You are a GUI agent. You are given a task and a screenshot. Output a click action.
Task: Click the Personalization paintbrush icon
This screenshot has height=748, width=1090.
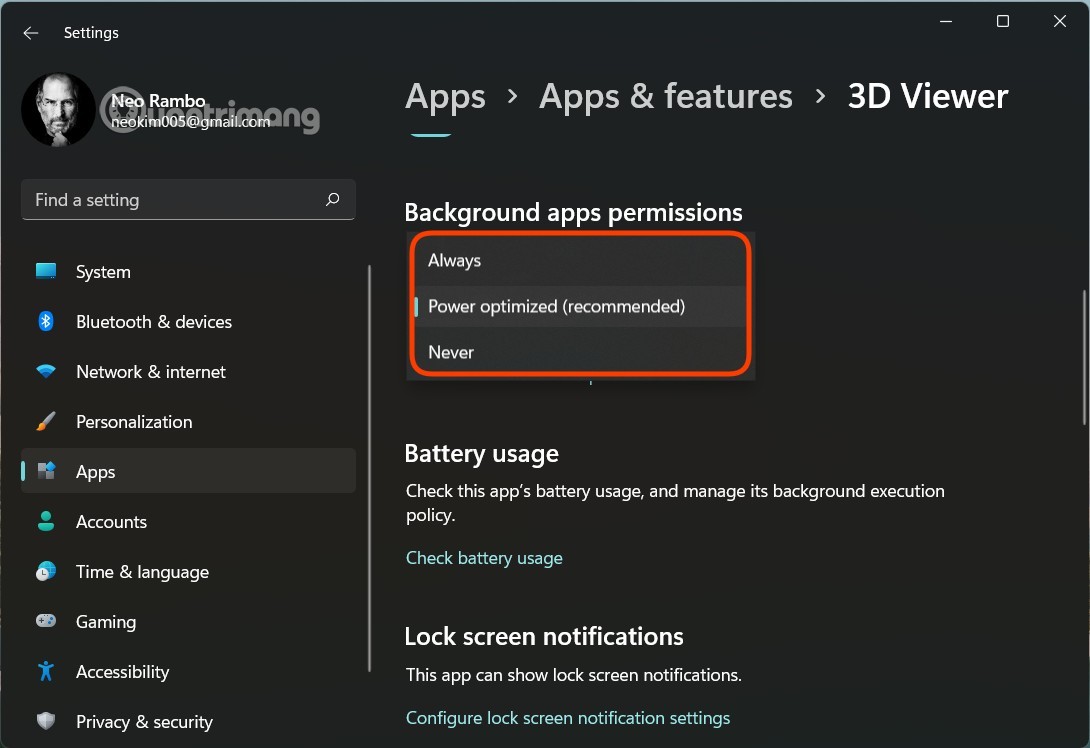[46, 422]
